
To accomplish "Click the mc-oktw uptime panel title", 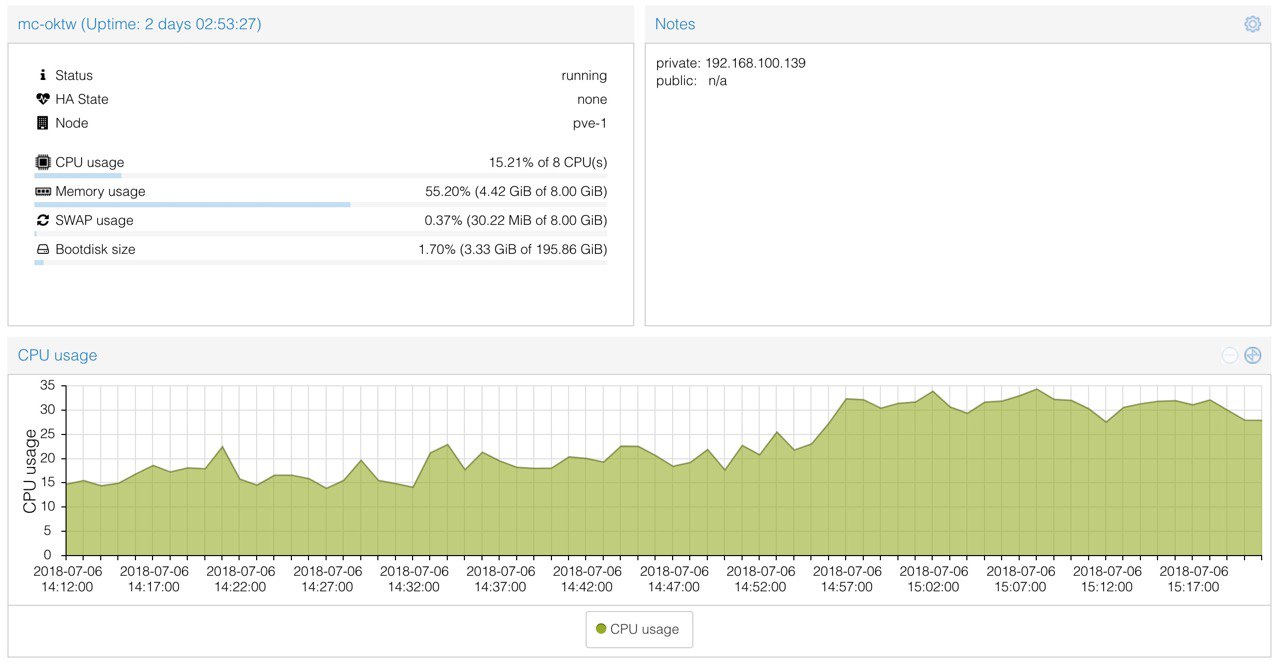I will pyautogui.click(x=140, y=24).
